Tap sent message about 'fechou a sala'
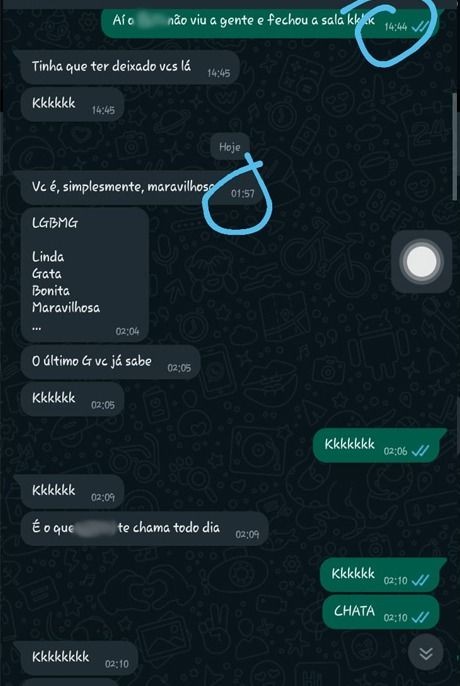The image size is (460, 686). click(x=270, y=21)
